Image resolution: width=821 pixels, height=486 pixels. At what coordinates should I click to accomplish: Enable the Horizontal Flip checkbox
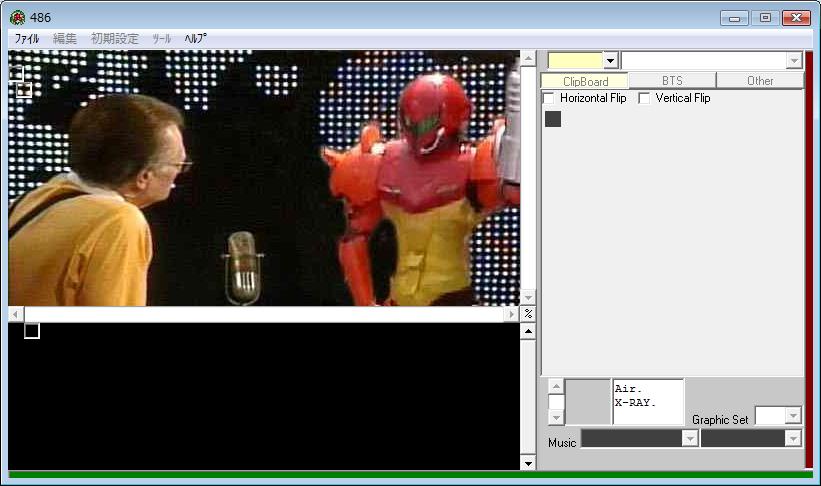pos(548,98)
